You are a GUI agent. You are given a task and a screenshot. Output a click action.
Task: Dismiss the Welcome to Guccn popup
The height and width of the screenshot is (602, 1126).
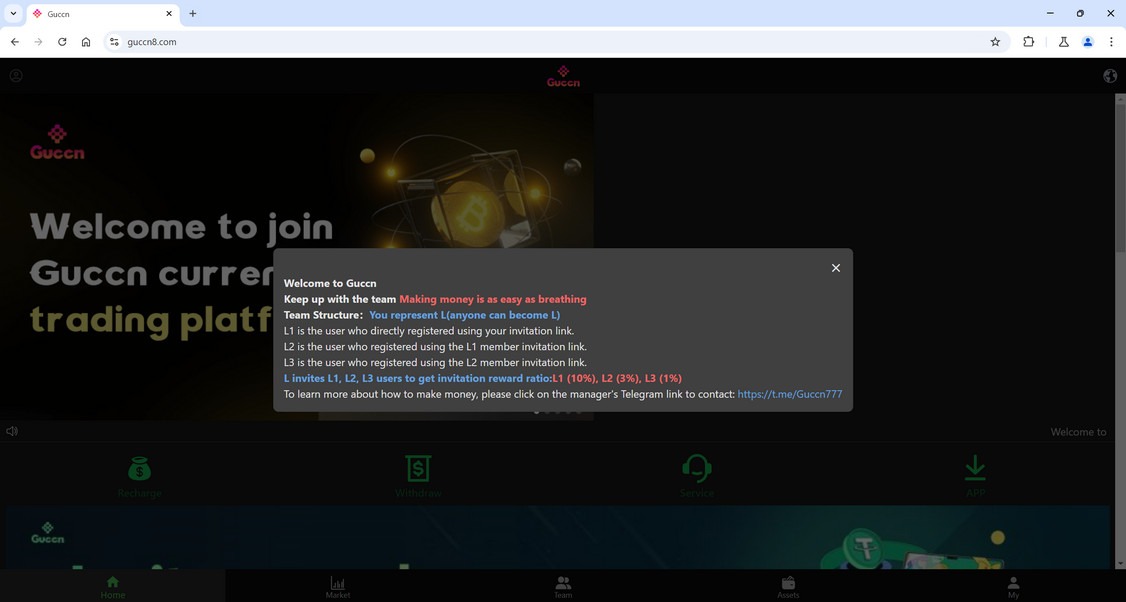coord(836,268)
